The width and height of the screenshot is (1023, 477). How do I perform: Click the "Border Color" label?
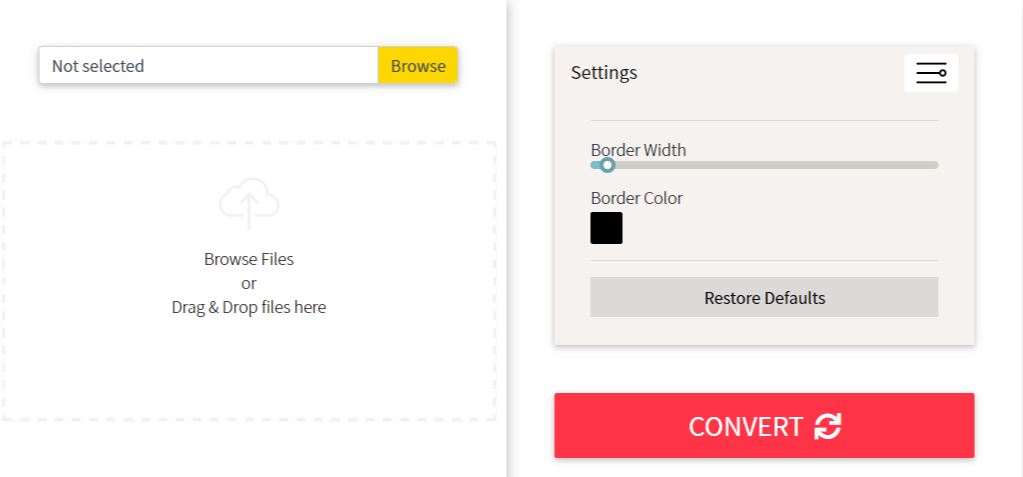pyautogui.click(x=637, y=198)
